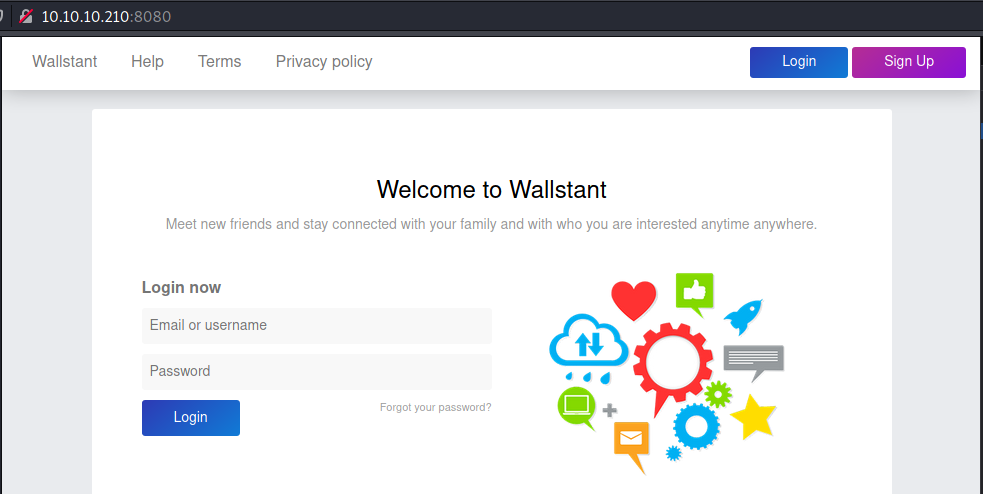Focus the Email or username field
Viewport: 983px width, 494px height.
(317, 326)
